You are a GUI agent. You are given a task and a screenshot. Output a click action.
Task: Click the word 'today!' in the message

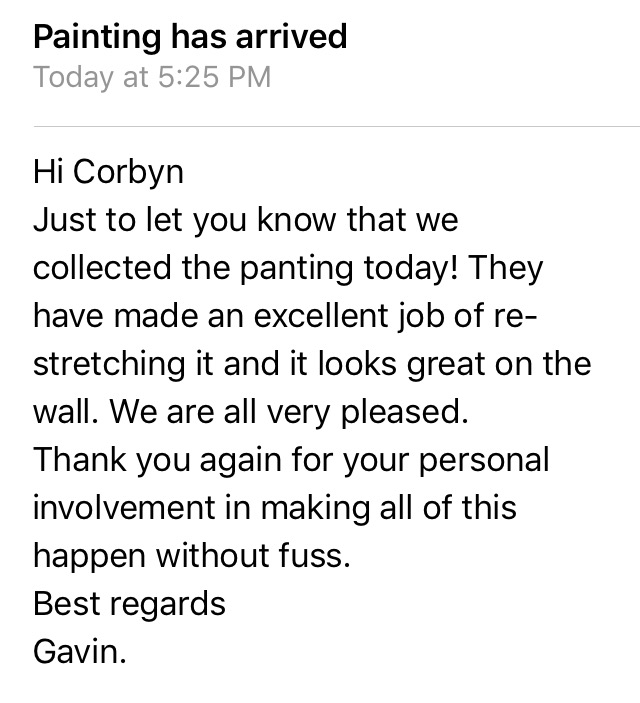tap(411, 268)
